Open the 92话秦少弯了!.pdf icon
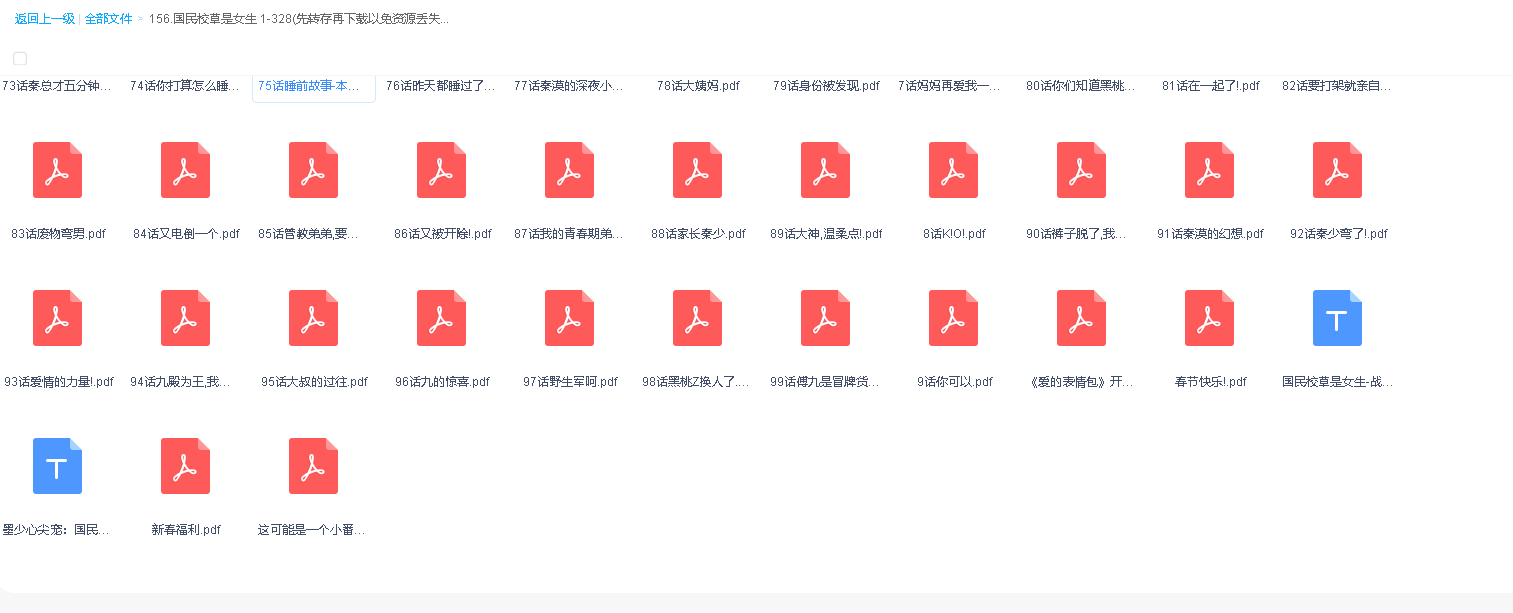1513x613 pixels. (x=1338, y=170)
